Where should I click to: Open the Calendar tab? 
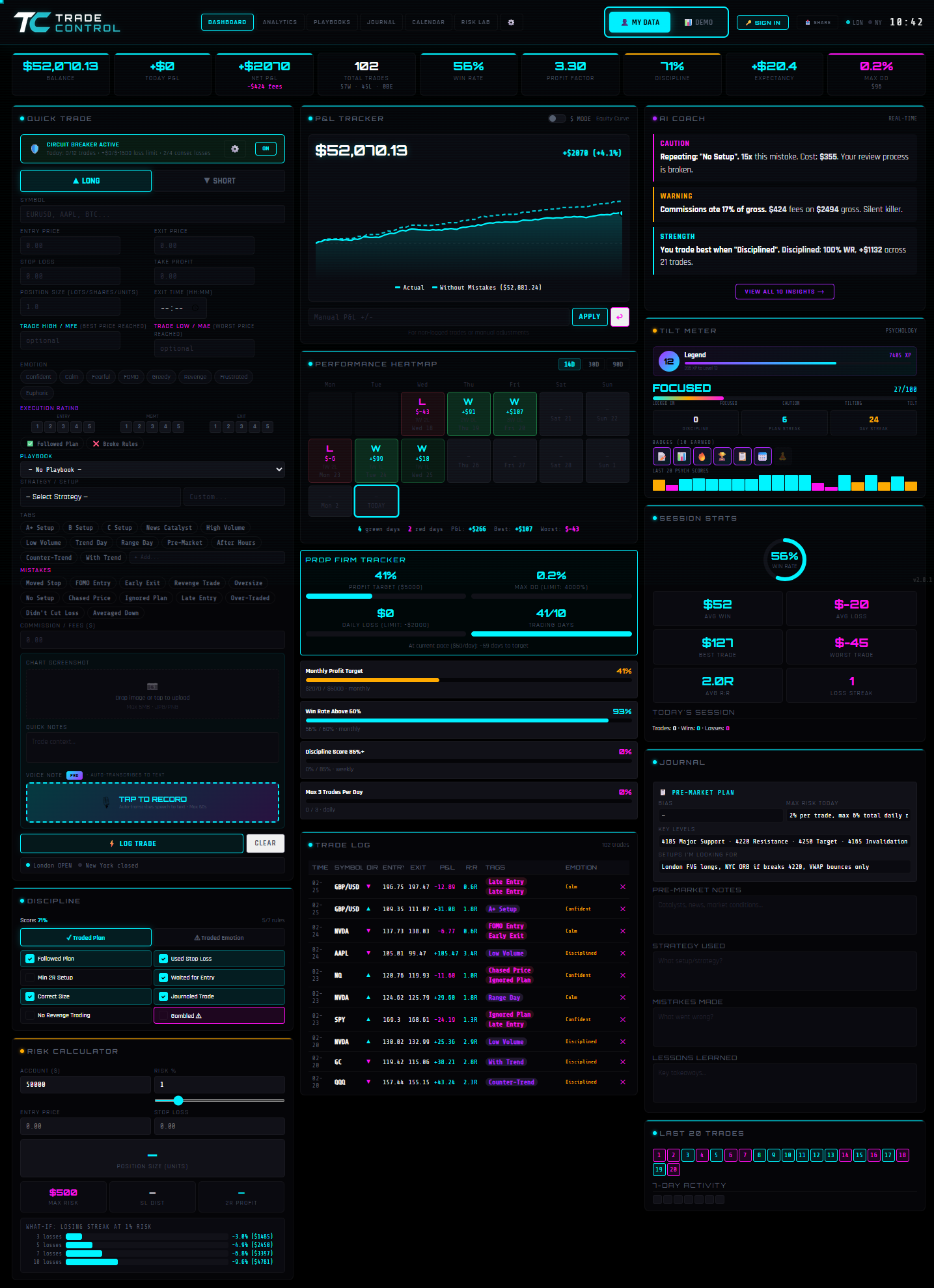coord(428,22)
